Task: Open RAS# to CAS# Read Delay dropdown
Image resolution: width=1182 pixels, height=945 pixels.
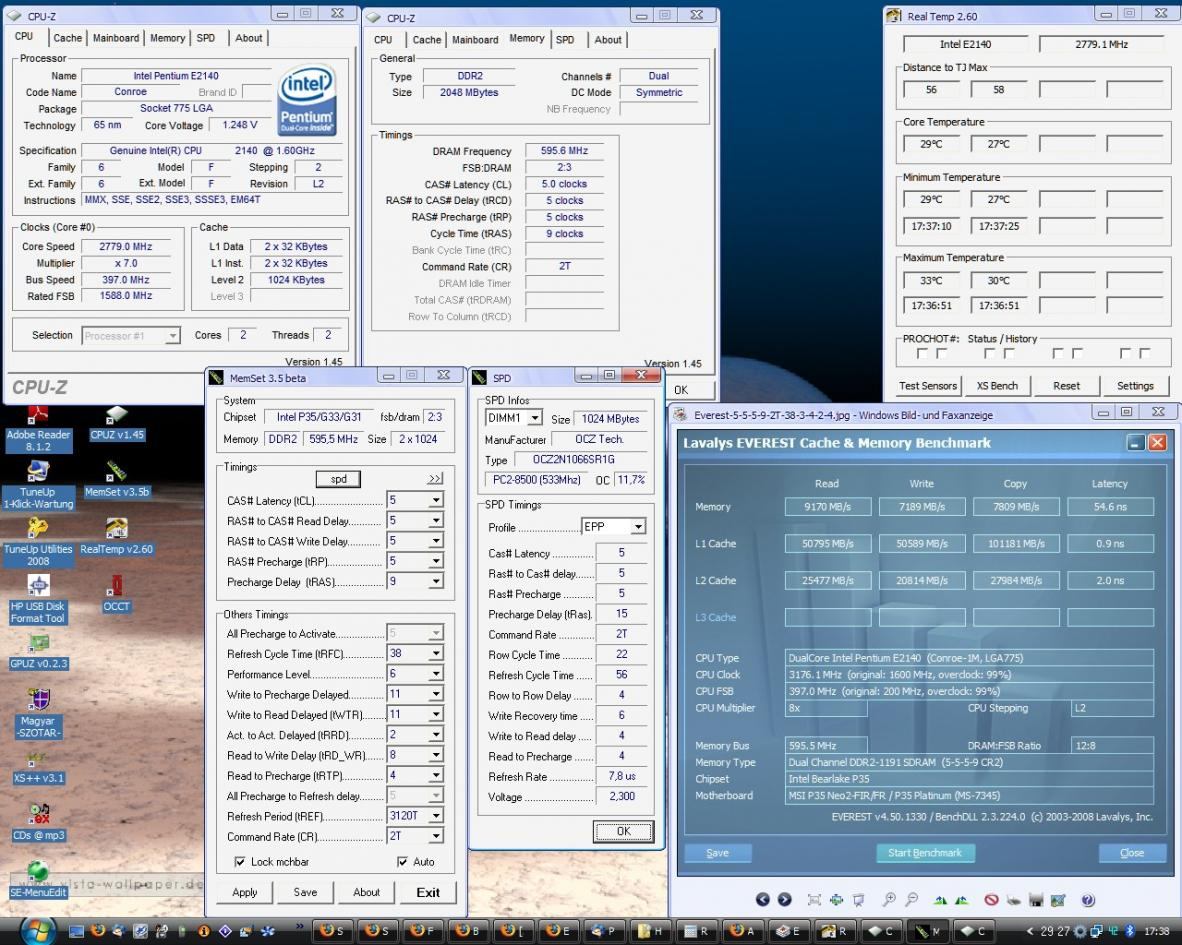Action: [x=436, y=521]
